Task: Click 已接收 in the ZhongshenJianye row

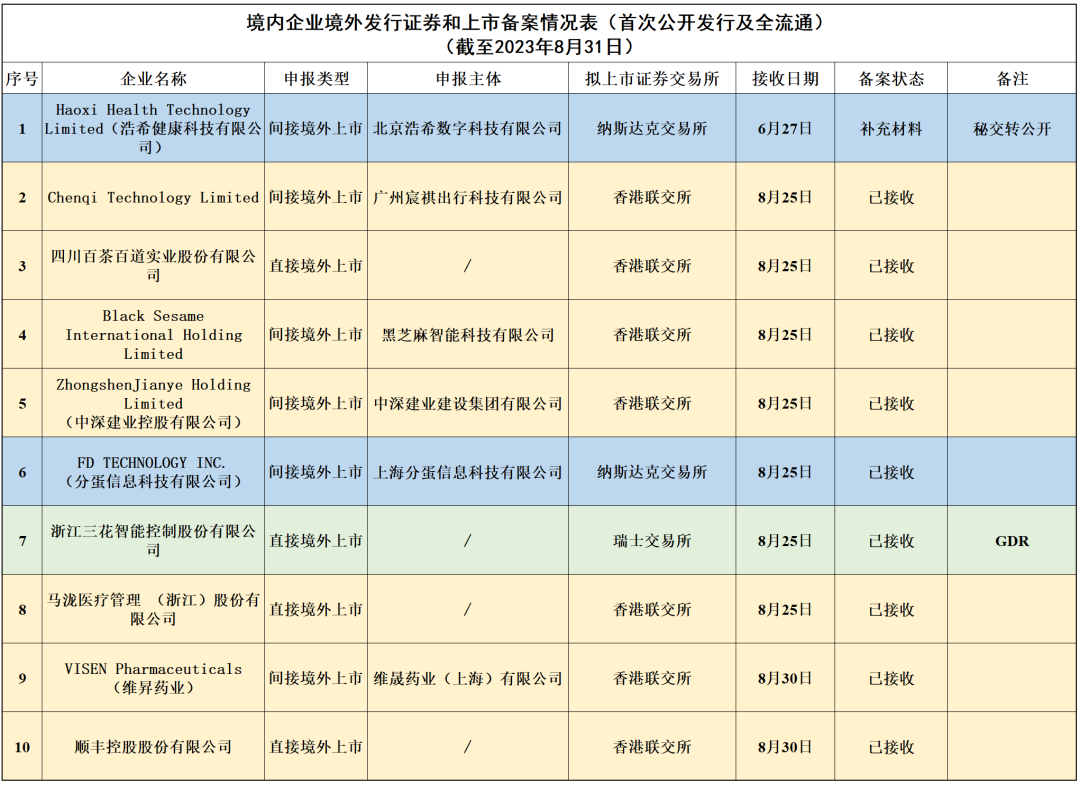Action: (891, 404)
